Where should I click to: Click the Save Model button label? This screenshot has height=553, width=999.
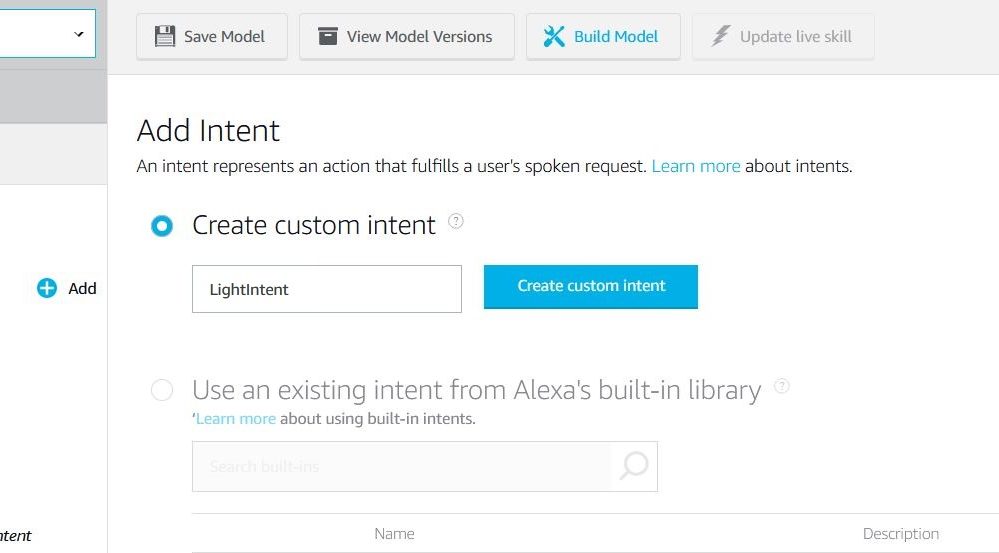click(224, 36)
